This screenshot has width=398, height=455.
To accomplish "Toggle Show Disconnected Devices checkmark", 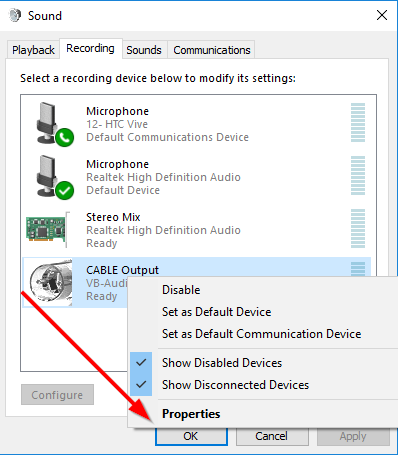I will [x=141, y=385].
